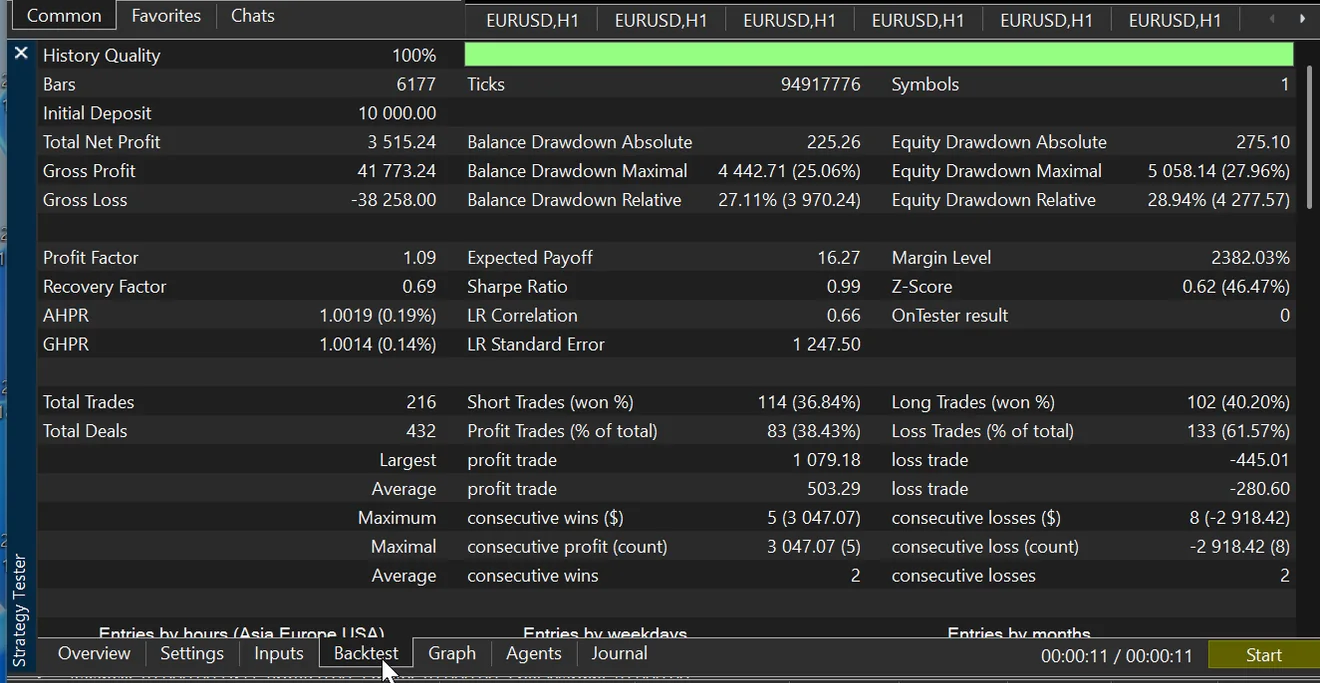
Task: Click the report's vertical scrollbar
Action: 1309,138
